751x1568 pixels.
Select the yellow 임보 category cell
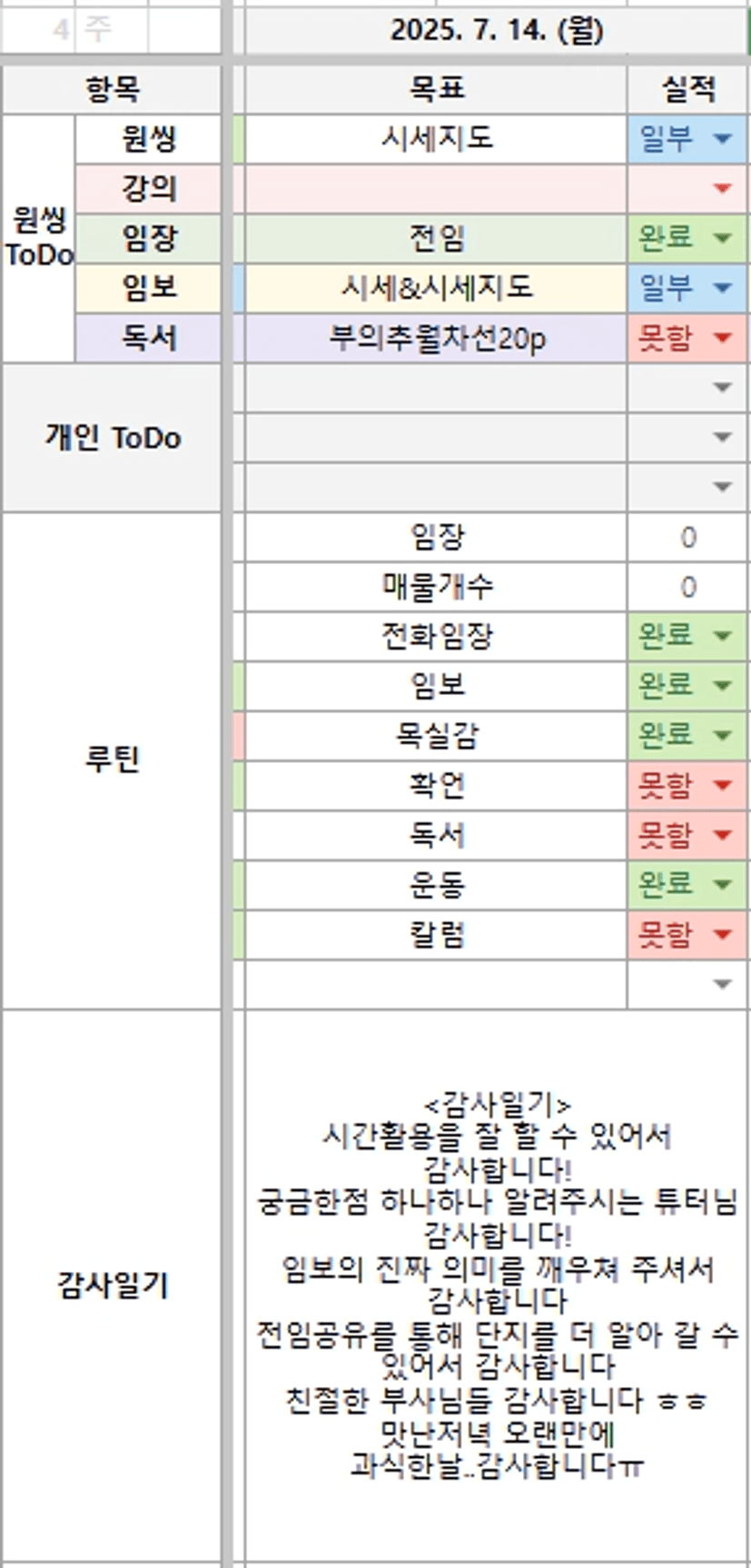(148, 288)
